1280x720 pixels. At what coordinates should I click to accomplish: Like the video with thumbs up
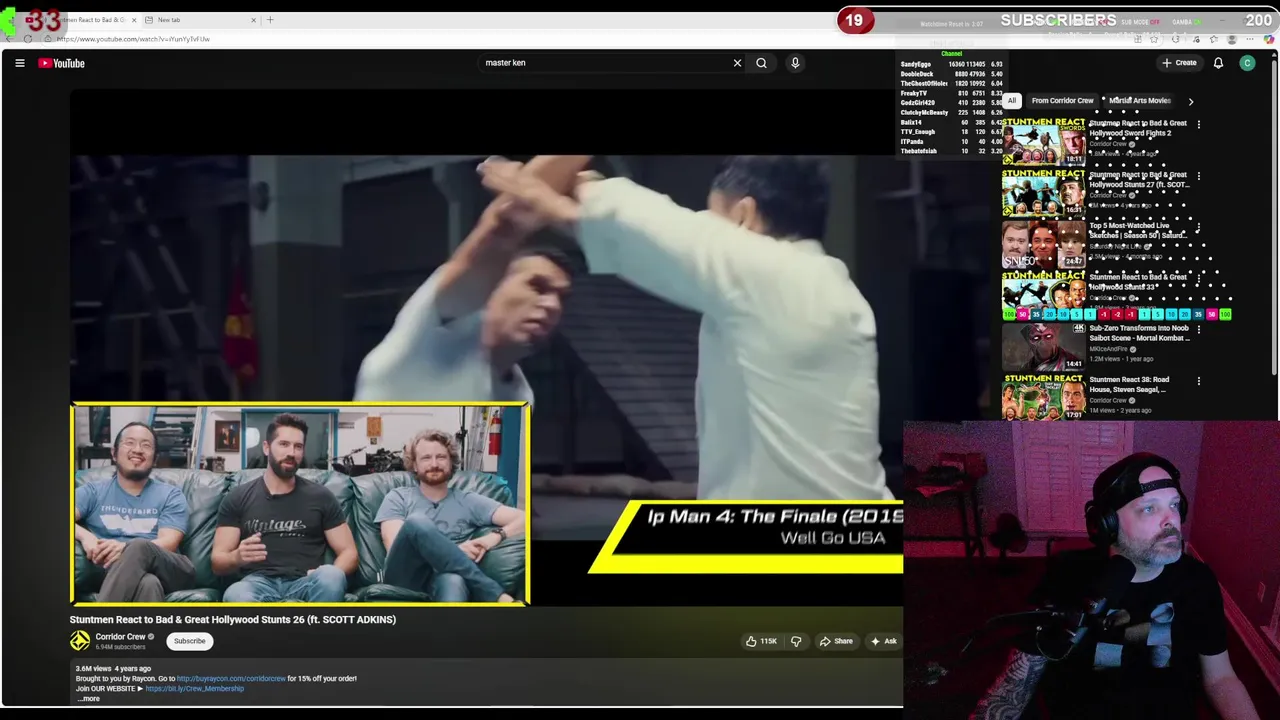(x=761, y=641)
